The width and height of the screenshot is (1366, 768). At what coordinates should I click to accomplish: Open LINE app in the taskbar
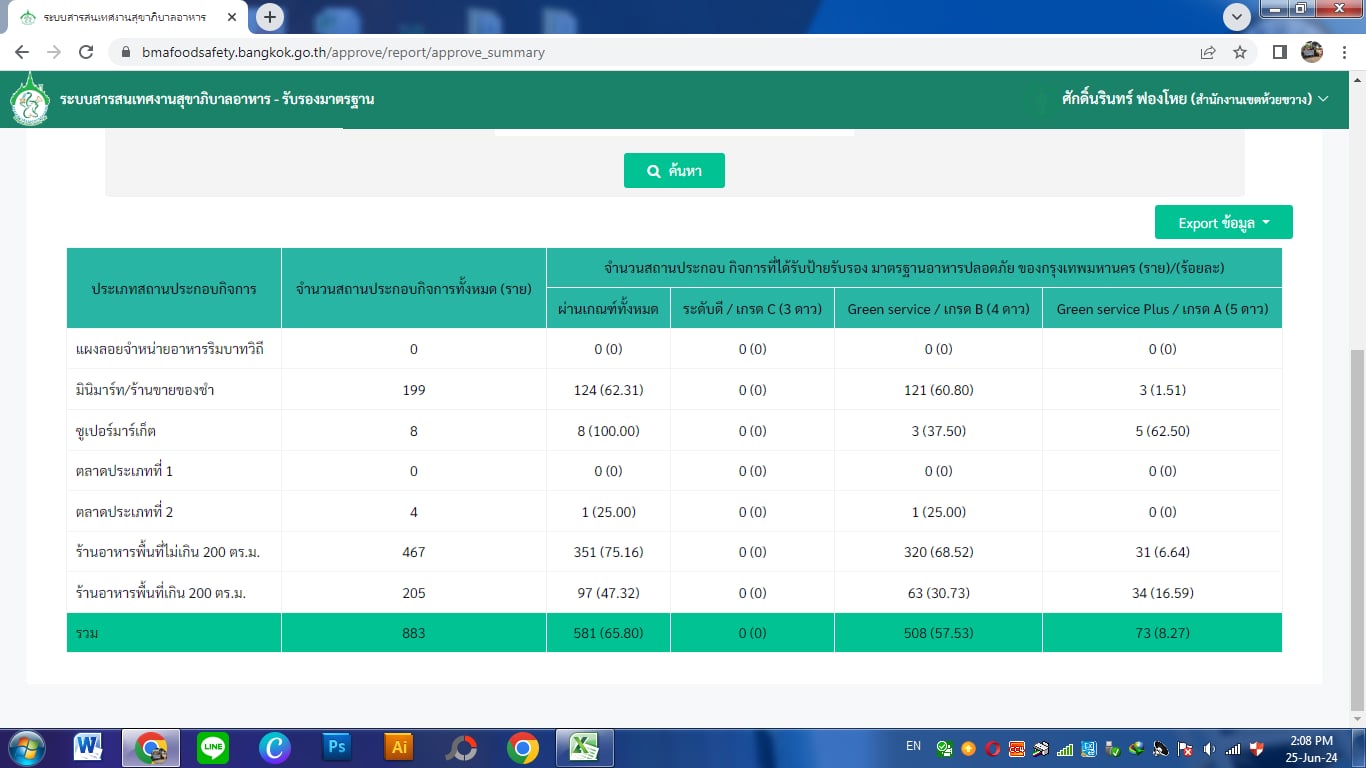[212, 747]
